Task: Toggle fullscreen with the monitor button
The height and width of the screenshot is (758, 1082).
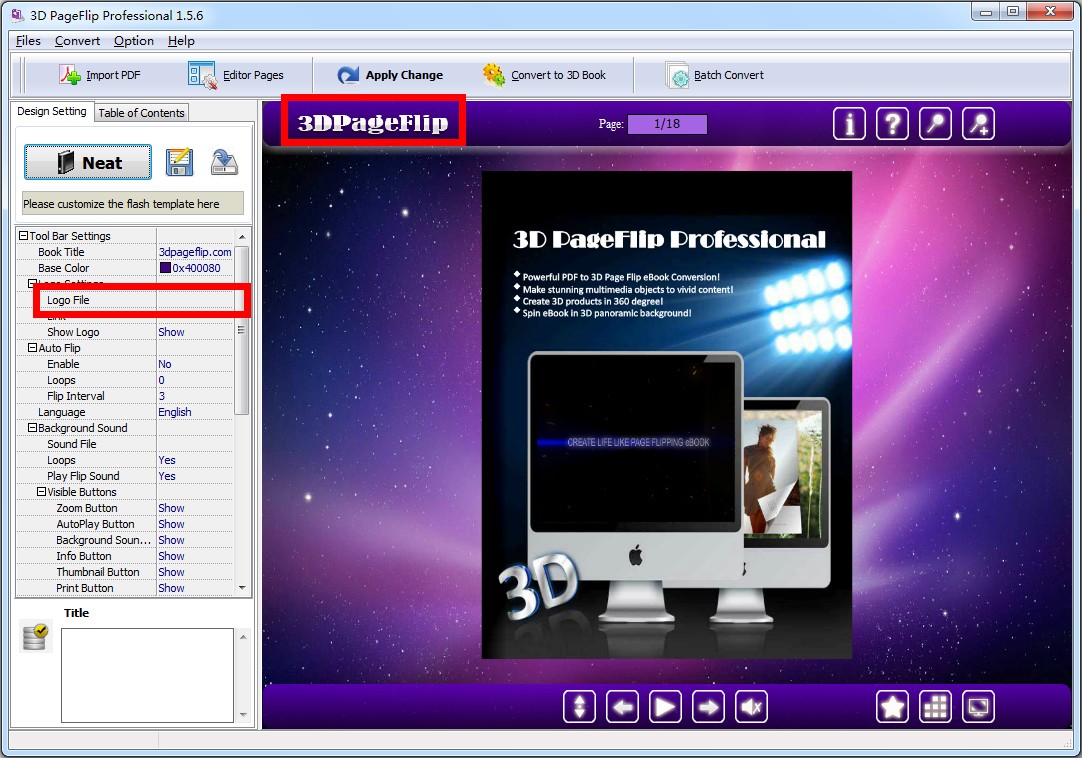Action: pyautogui.click(x=978, y=707)
